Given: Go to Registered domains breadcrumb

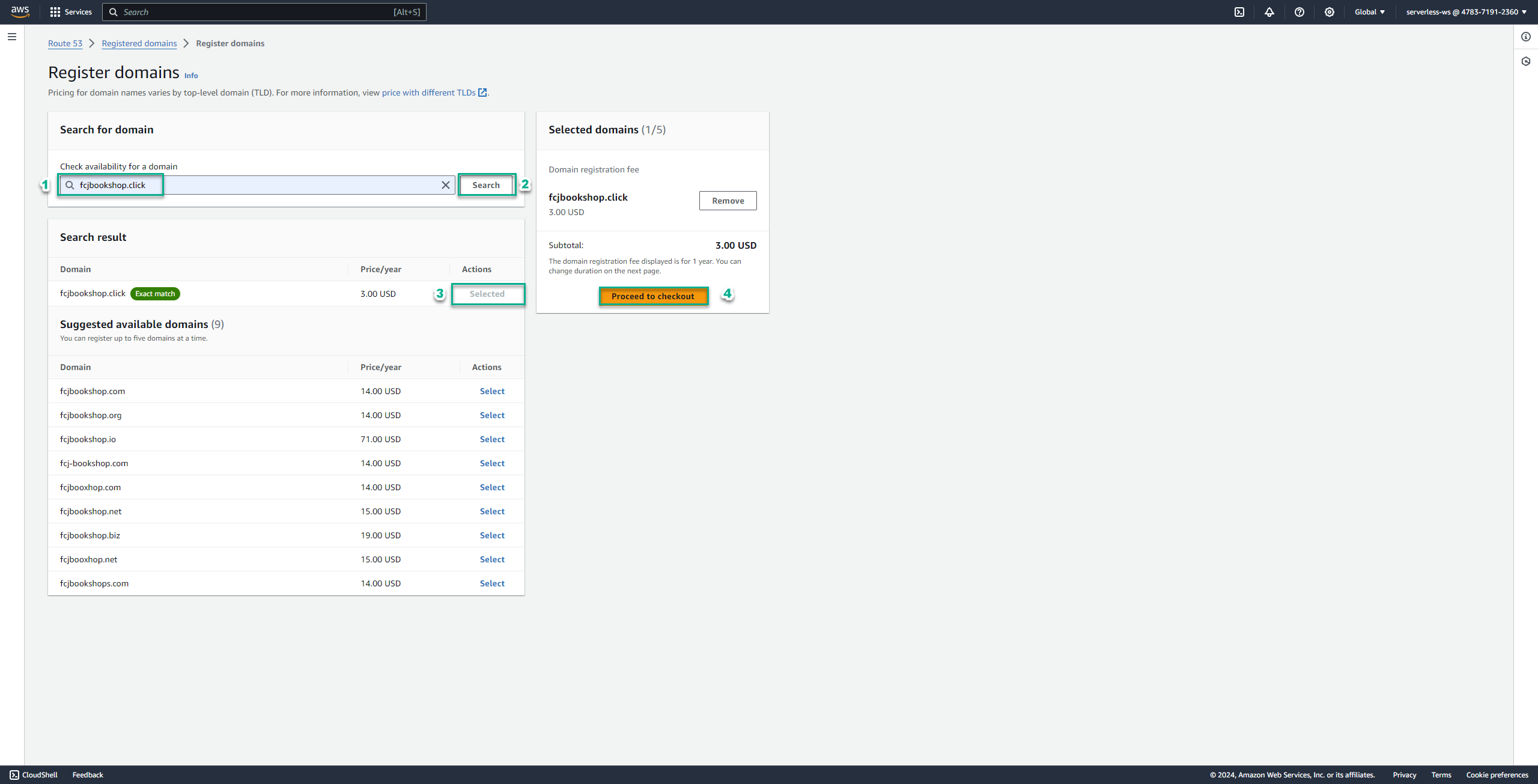Looking at the screenshot, I should [139, 43].
